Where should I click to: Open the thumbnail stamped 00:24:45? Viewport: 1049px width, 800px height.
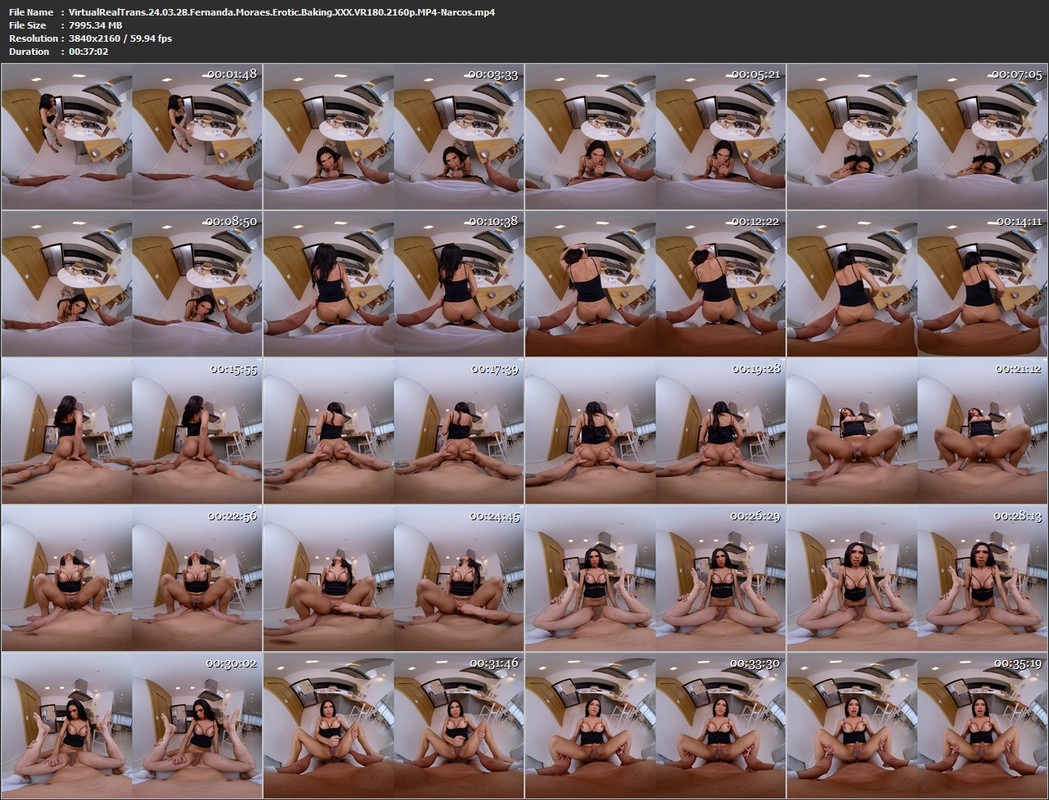pos(393,578)
